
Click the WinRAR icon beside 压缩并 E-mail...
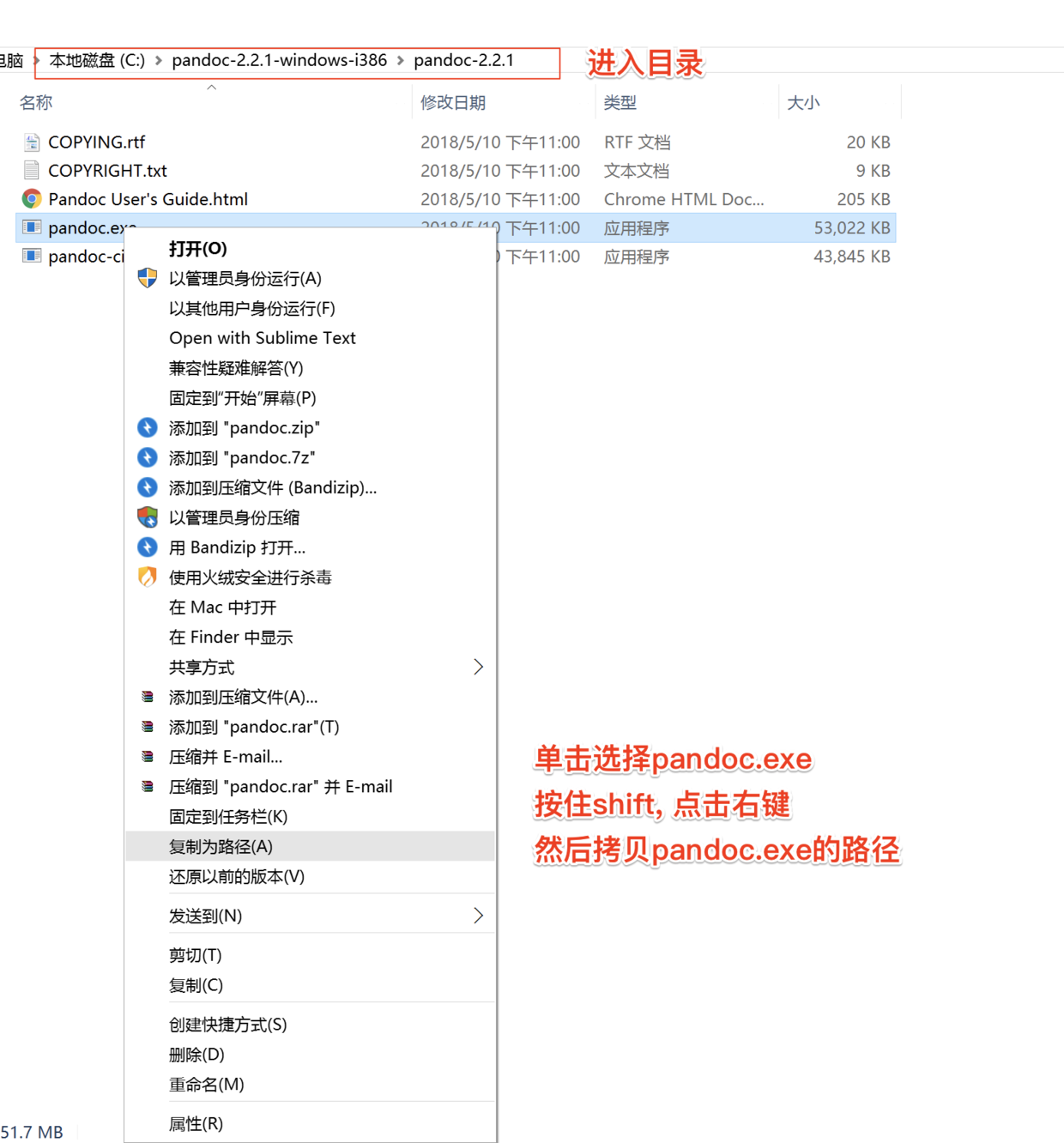pyautogui.click(x=148, y=757)
